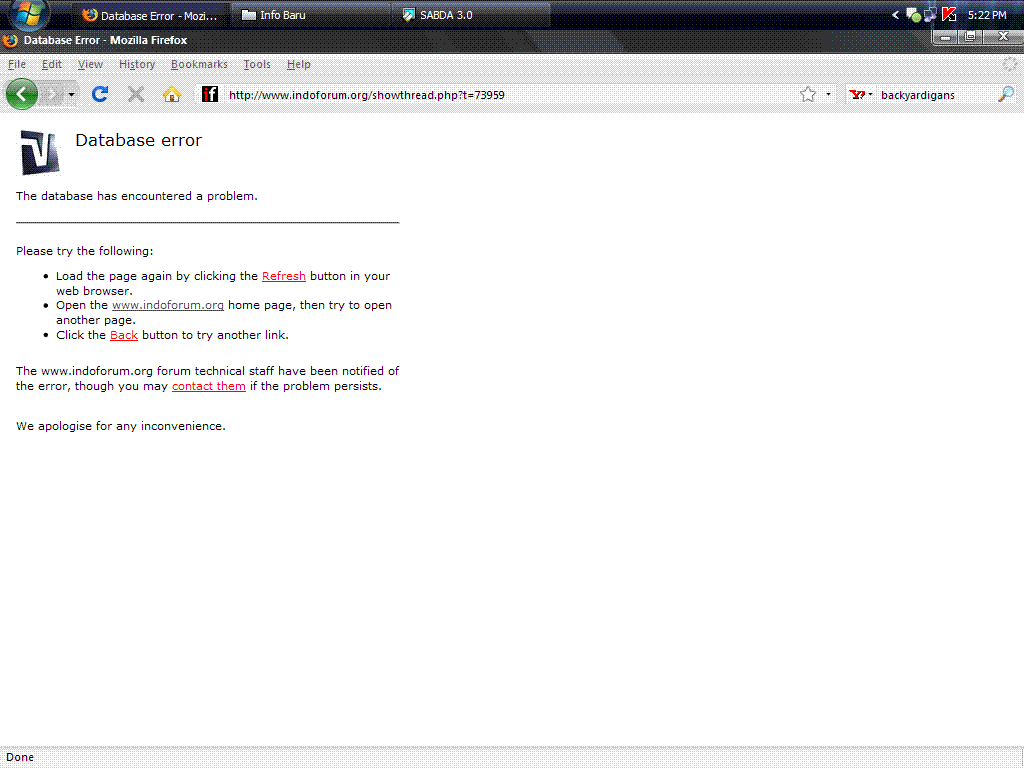Open the Help menu
The image size is (1024, 768).
click(x=298, y=64)
